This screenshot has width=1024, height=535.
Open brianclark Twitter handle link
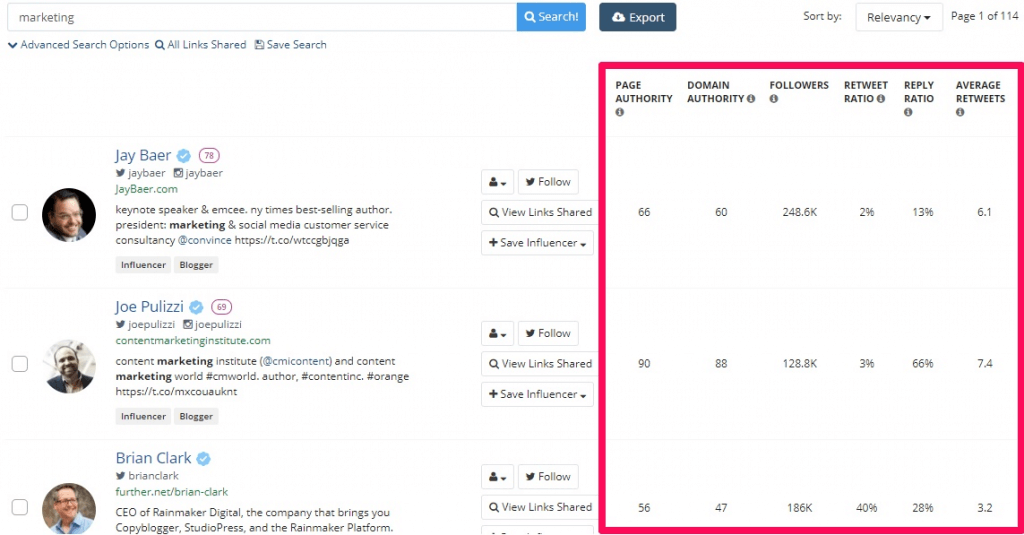point(147,476)
